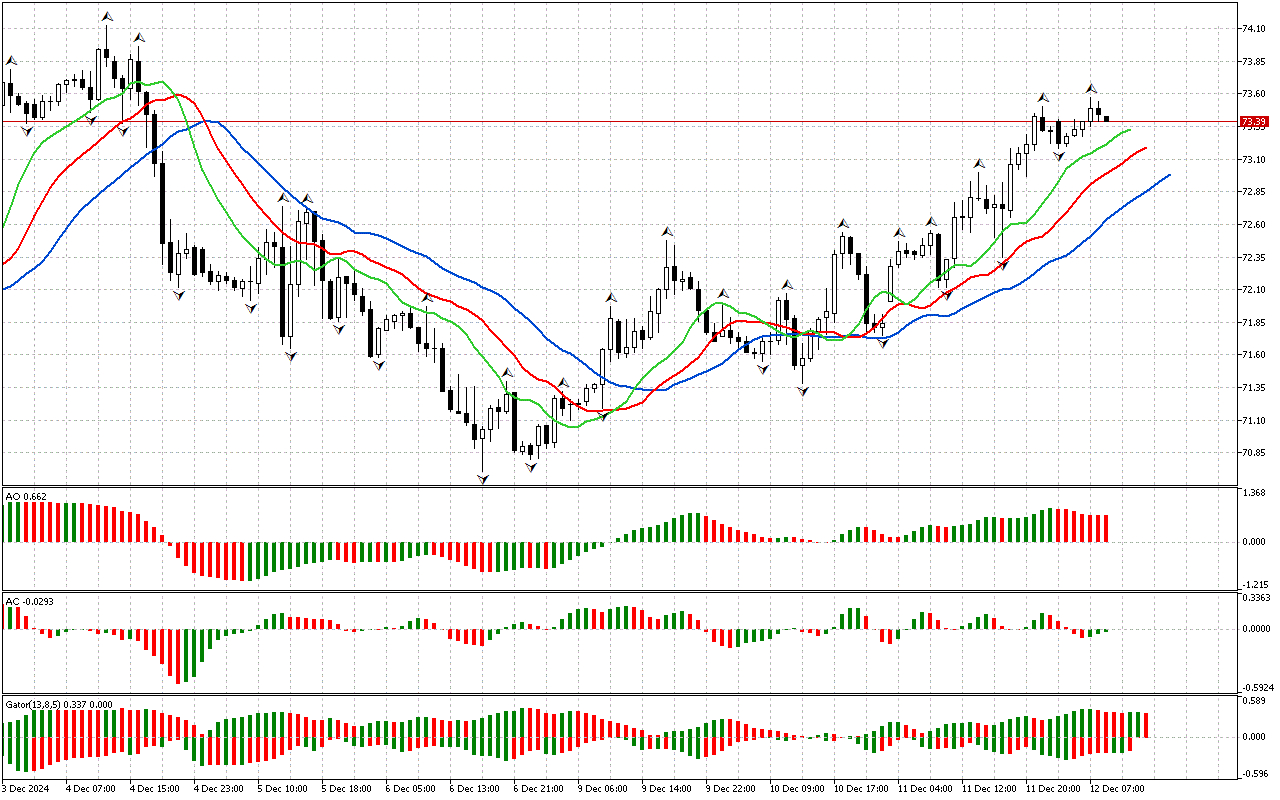Click the 71.10 price level label
1280x800 pixels.
click(x=1253, y=421)
